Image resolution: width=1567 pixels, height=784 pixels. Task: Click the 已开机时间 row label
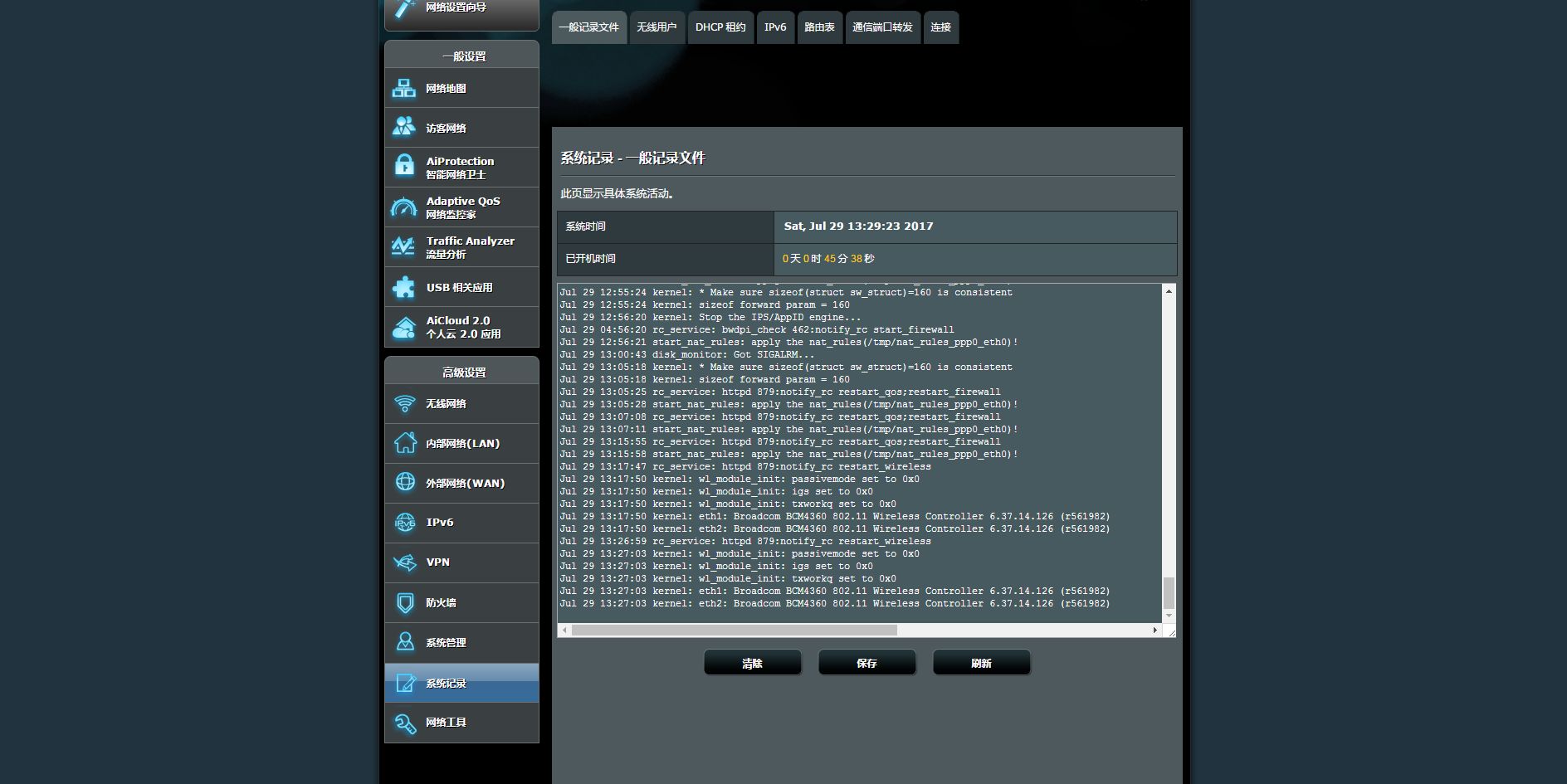pyautogui.click(x=591, y=259)
